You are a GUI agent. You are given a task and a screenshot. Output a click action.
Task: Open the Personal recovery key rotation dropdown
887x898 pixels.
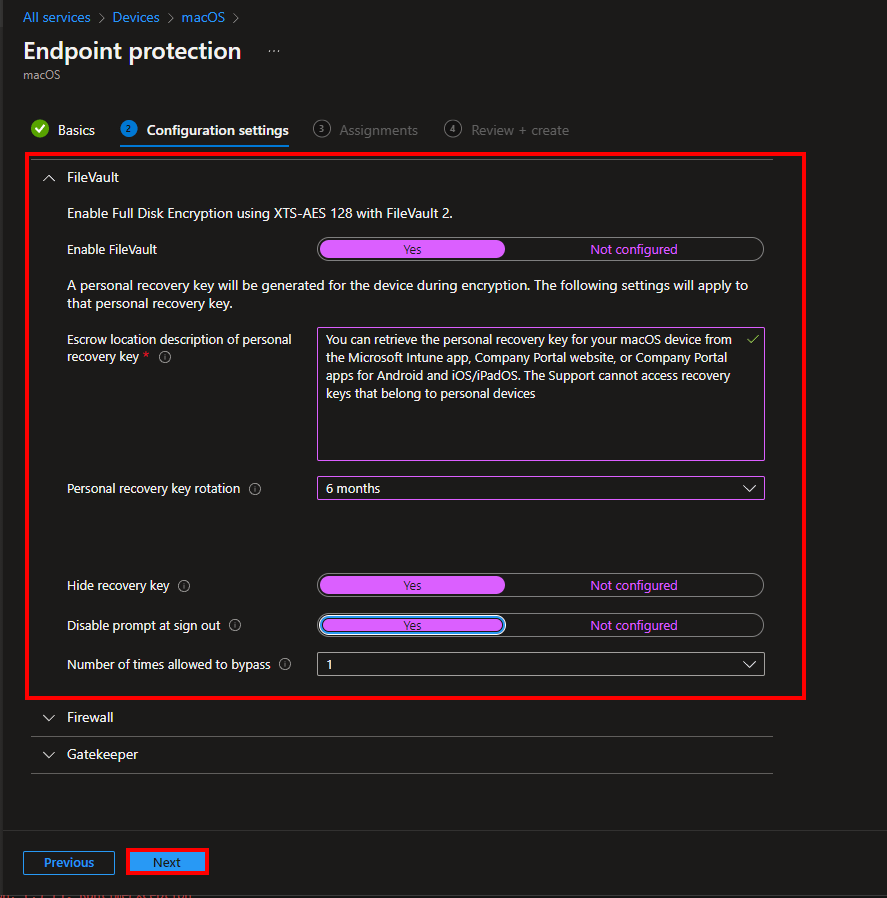(x=540, y=489)
